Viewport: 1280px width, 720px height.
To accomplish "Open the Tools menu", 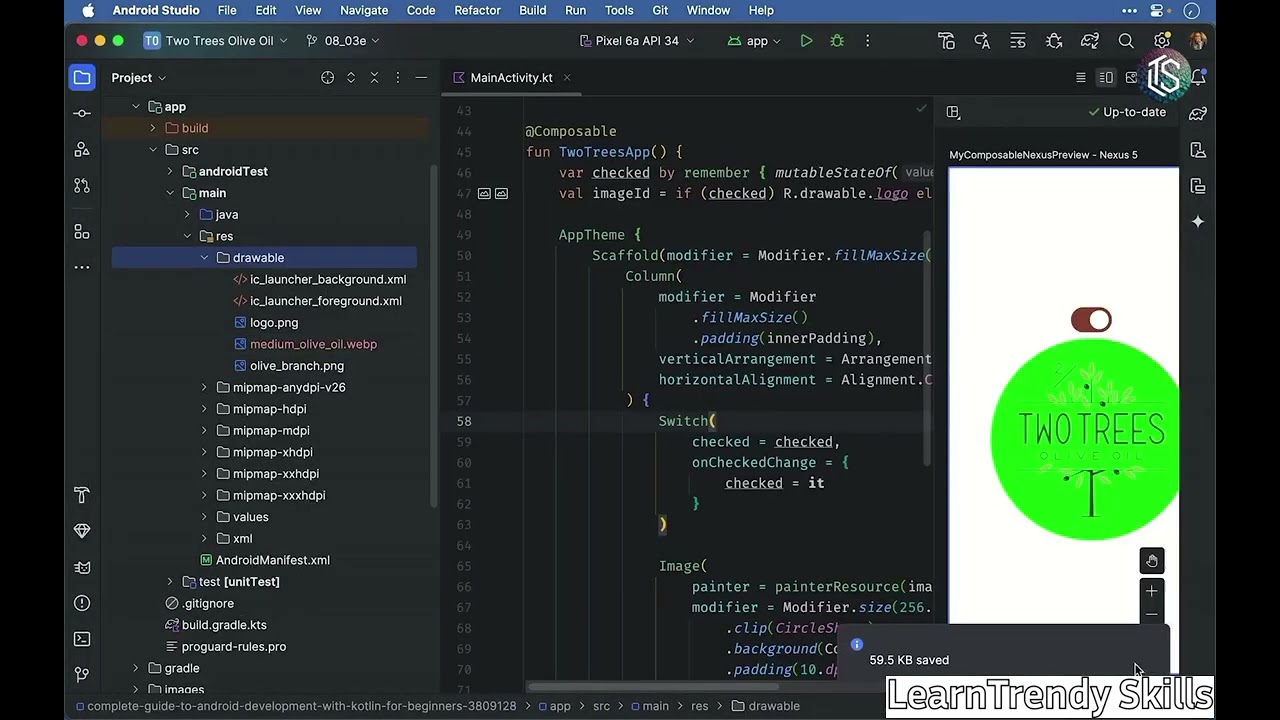I will pyautogui.click(x=619, y=10).
